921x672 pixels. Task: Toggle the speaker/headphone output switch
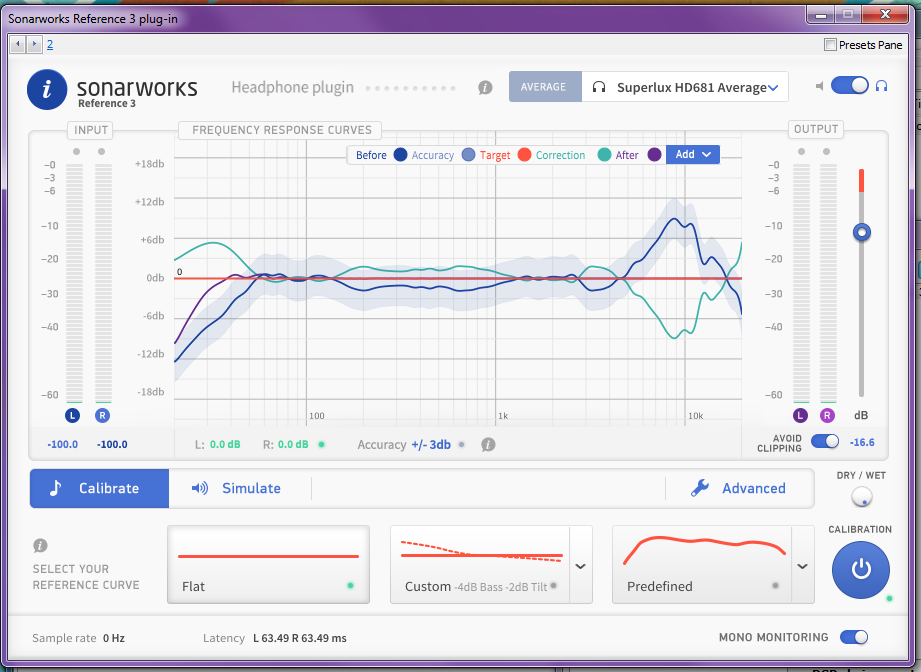[849, 85]
